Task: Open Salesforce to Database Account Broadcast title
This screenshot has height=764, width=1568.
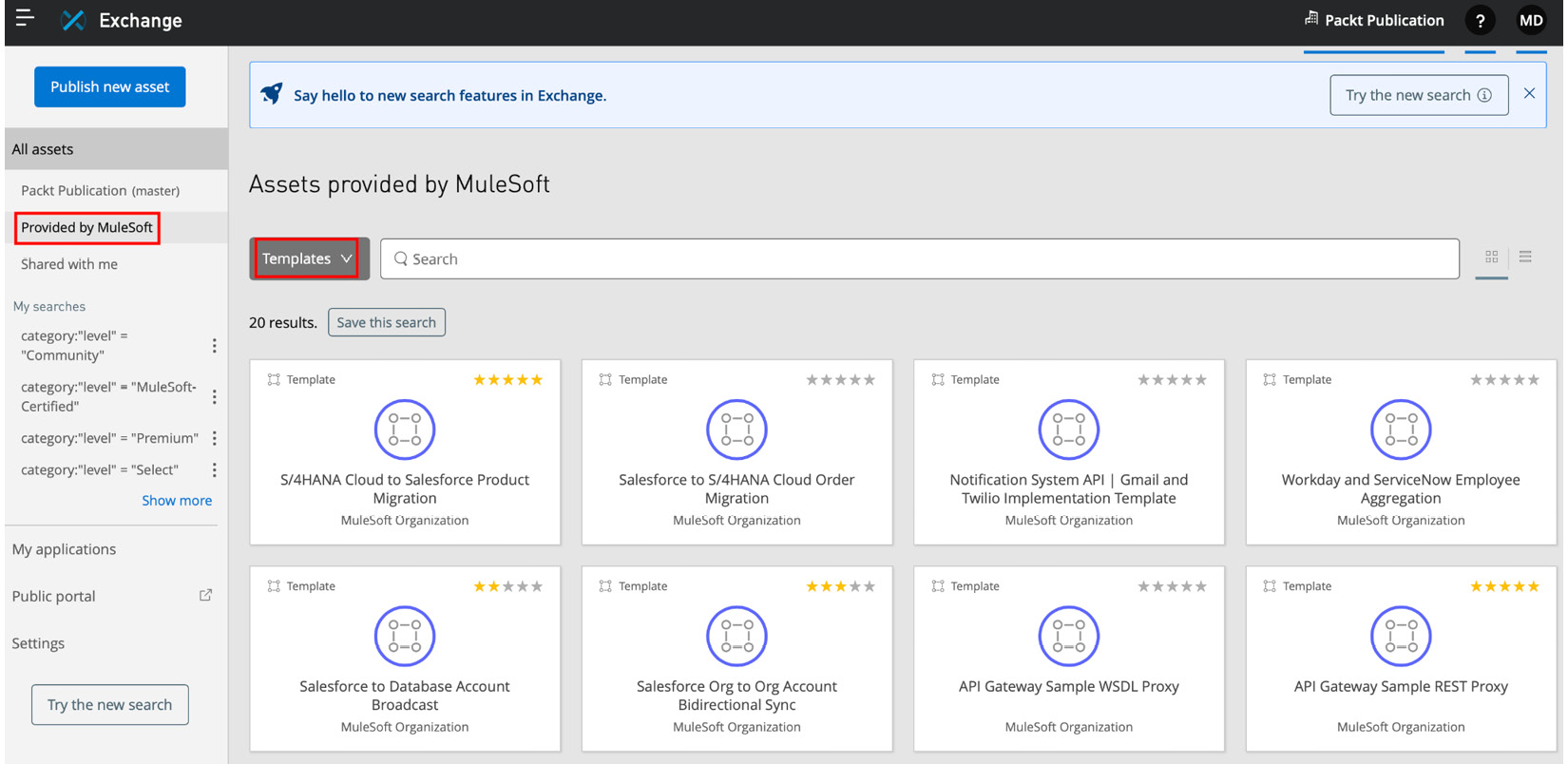Action: tap(405, 696)
